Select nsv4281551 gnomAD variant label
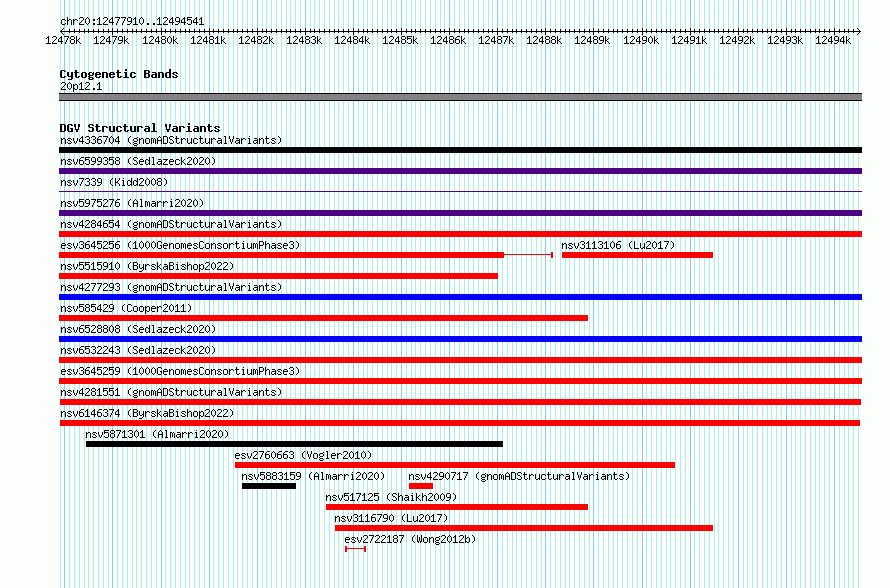This screenshot has width=890, height=588. point(171,392)
